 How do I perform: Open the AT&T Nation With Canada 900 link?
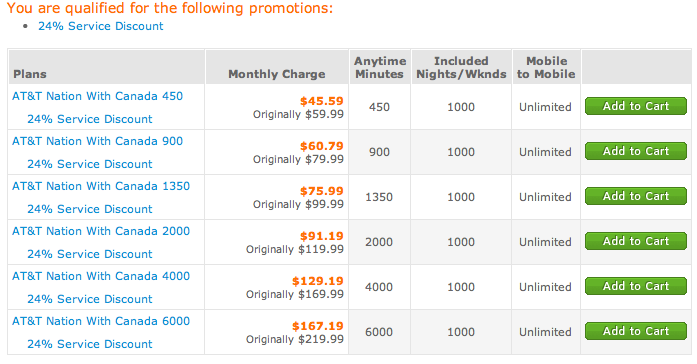(97, 141)
